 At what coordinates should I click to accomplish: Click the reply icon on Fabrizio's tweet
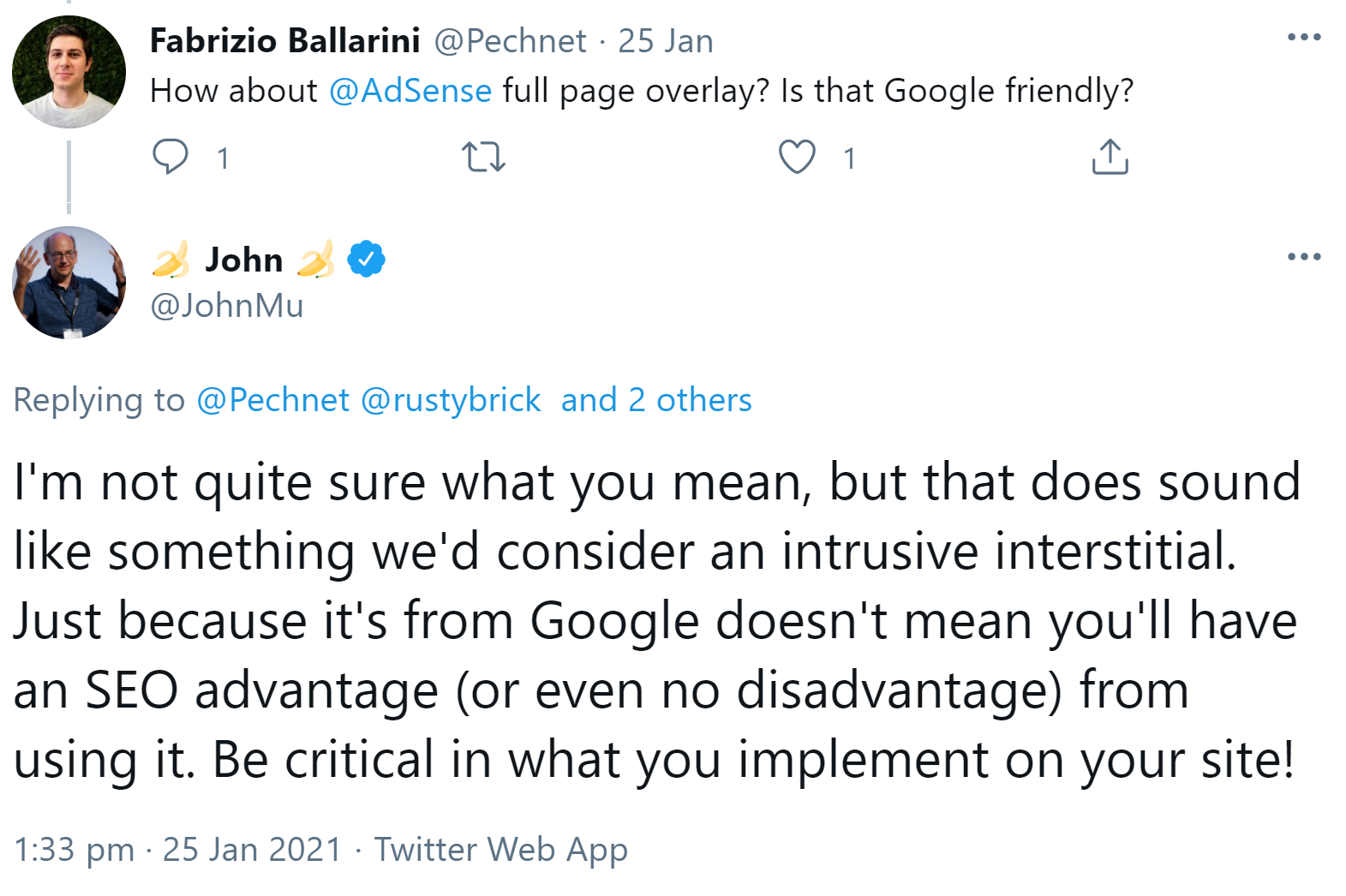(x=172, y=158)
